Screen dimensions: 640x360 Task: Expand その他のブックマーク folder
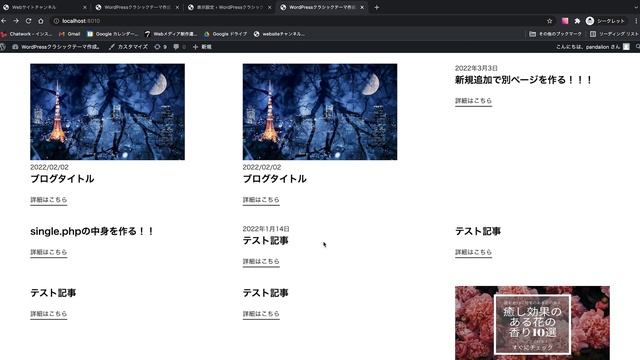tap(555, 34)
